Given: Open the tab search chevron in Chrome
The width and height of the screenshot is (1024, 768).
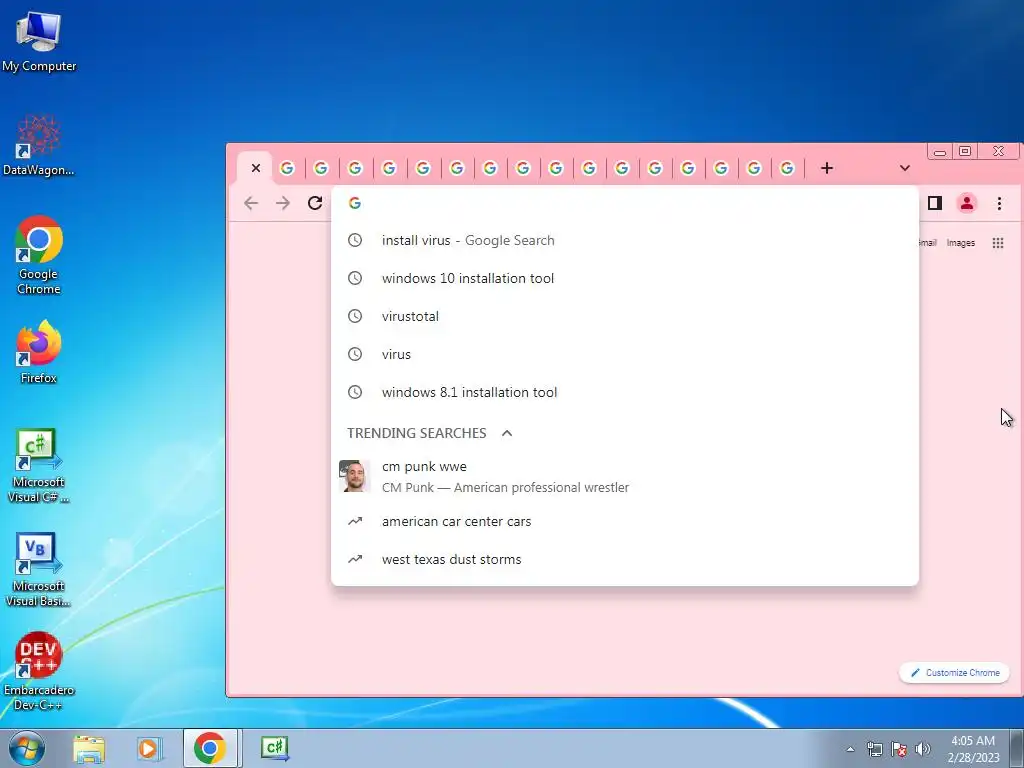Looking at the screenshot, I should point(904,168).
